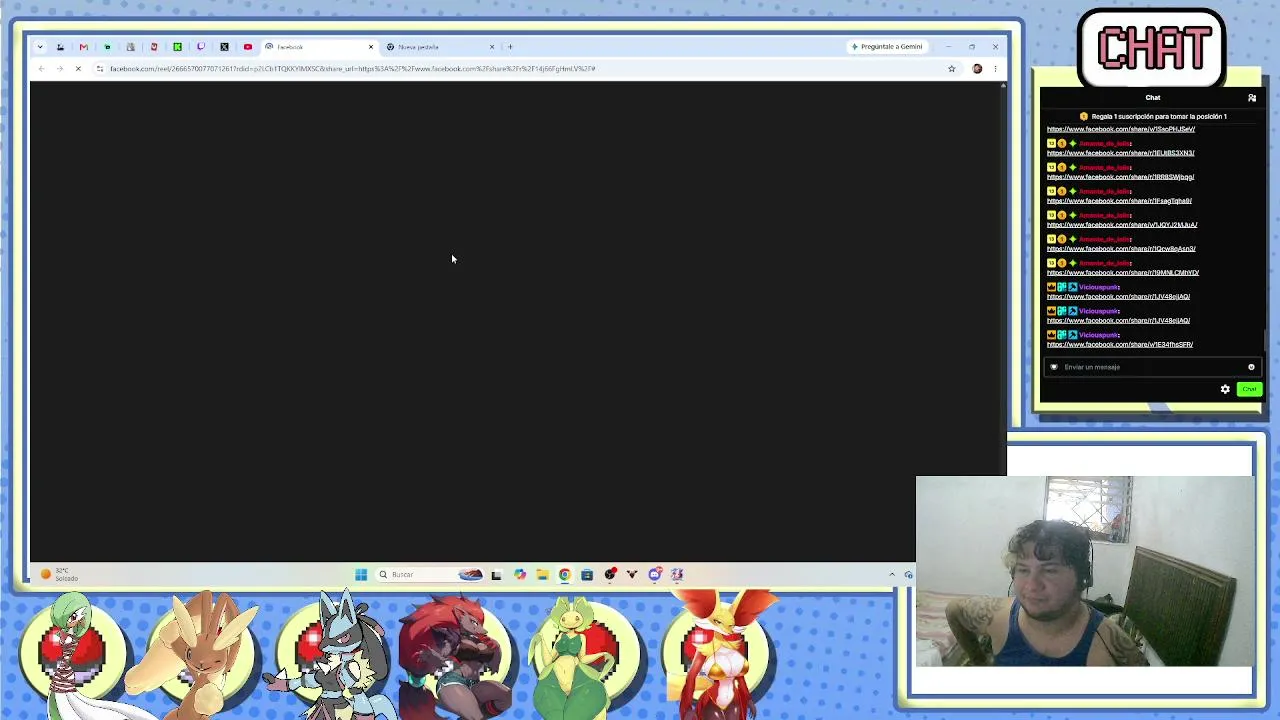The width and height of the screenshot is (1280, 720).
Task: Click the gift subscription banner in chat
Action: pos(1153,116)
